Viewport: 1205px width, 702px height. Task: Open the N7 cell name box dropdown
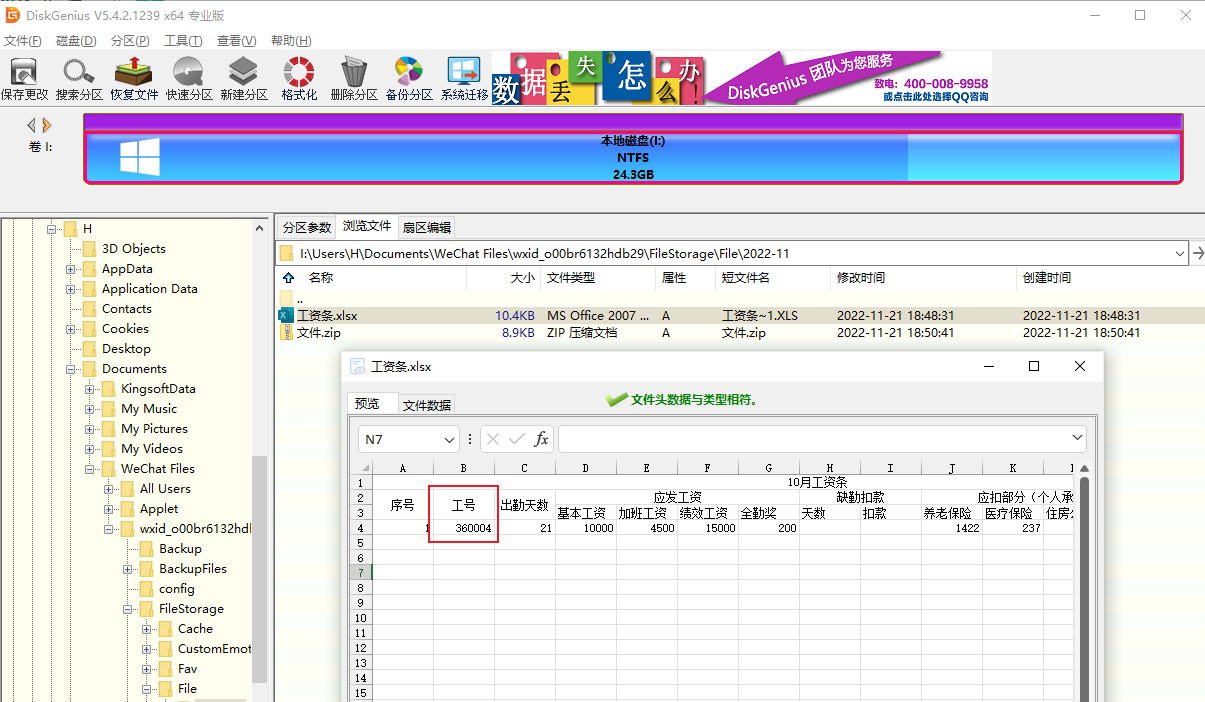[448, 439]
